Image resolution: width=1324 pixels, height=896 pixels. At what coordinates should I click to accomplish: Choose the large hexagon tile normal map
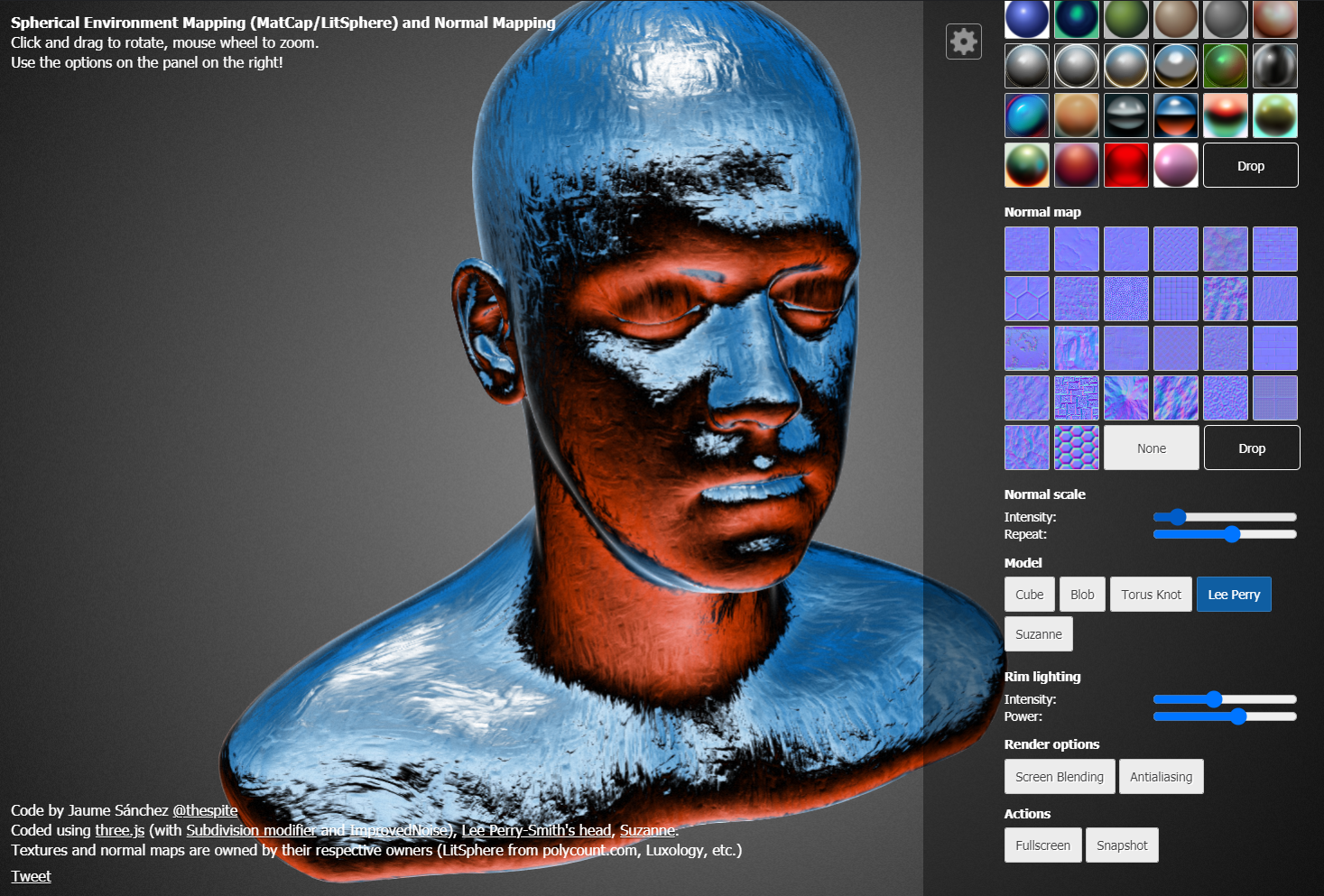(x=1027, y=299)
